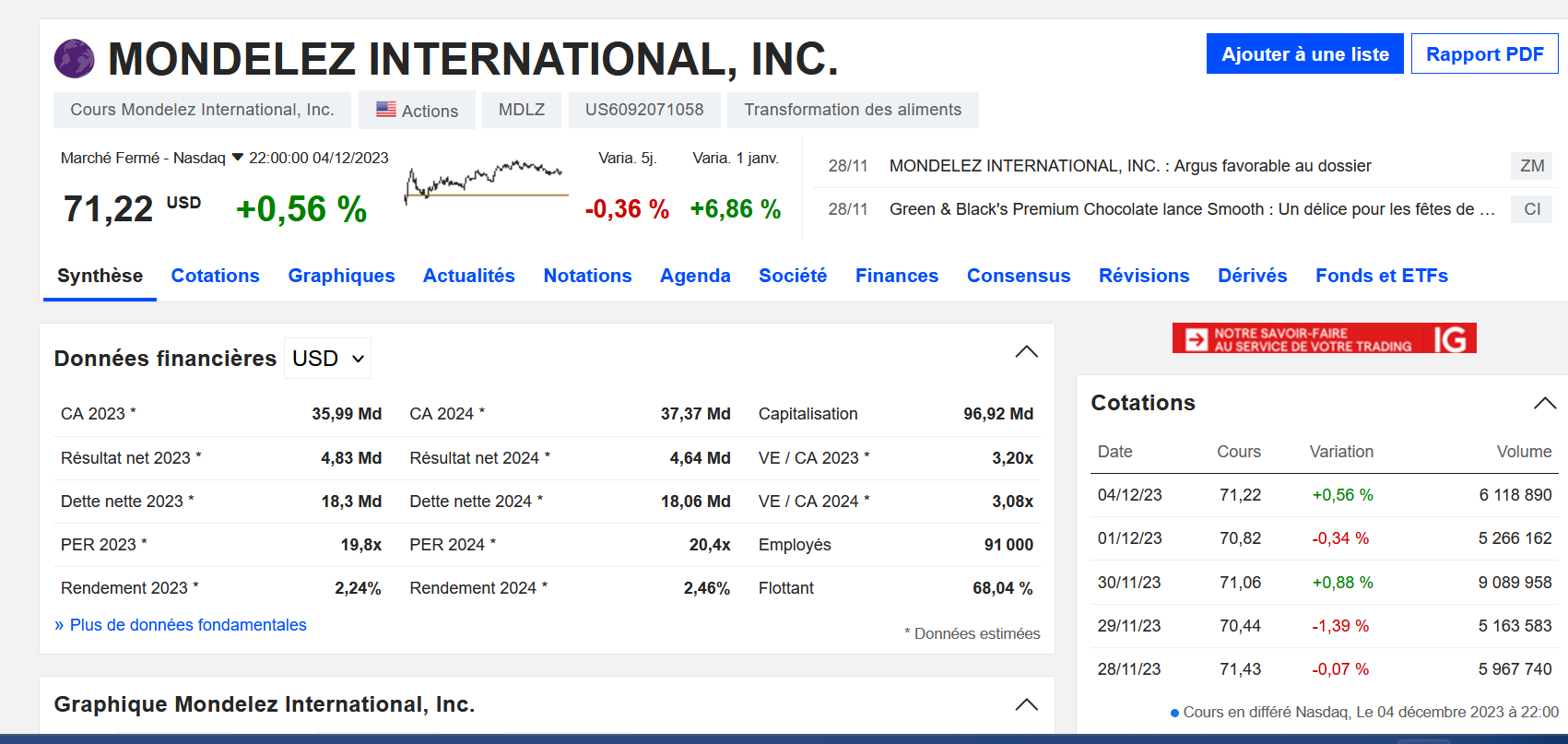Select the Synthèse tab
The height and width of the screenshot is (744, 1568).
point(100,276)
